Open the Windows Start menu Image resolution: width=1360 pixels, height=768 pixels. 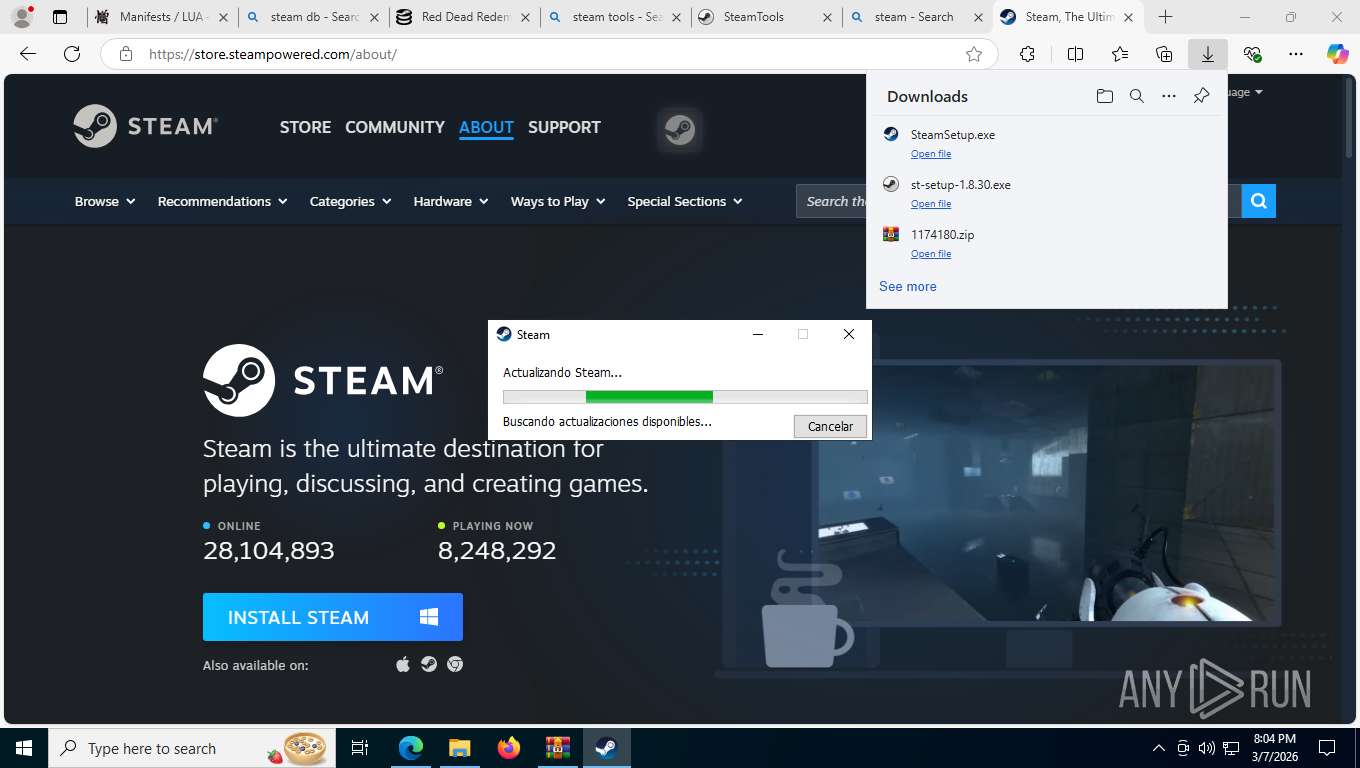24,748
